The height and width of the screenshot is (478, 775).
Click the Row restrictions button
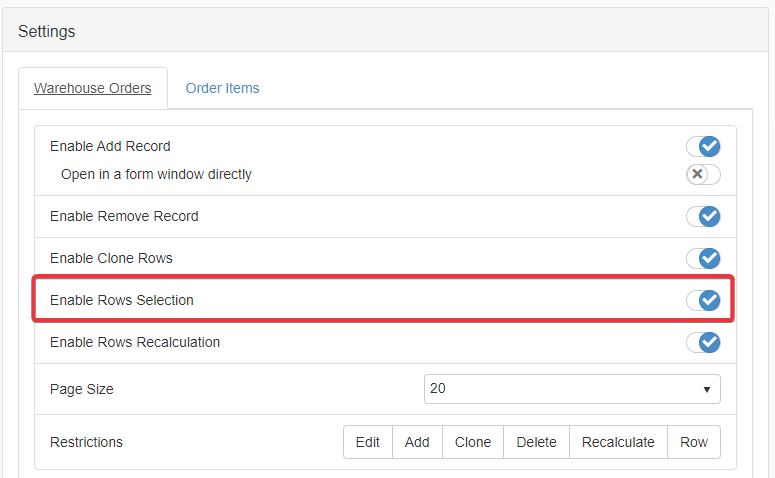coord(694,442)
